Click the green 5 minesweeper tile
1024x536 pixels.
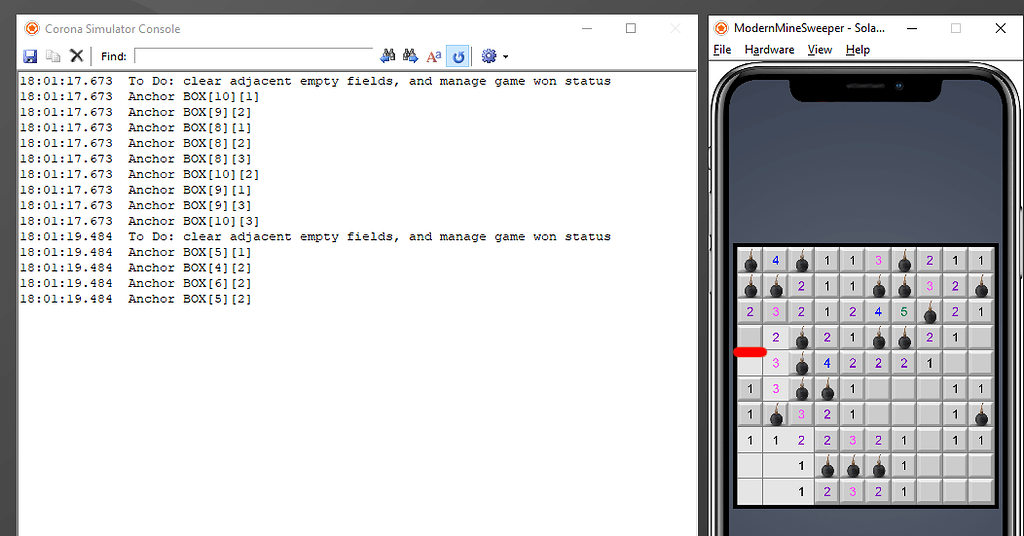pos(904,311)
